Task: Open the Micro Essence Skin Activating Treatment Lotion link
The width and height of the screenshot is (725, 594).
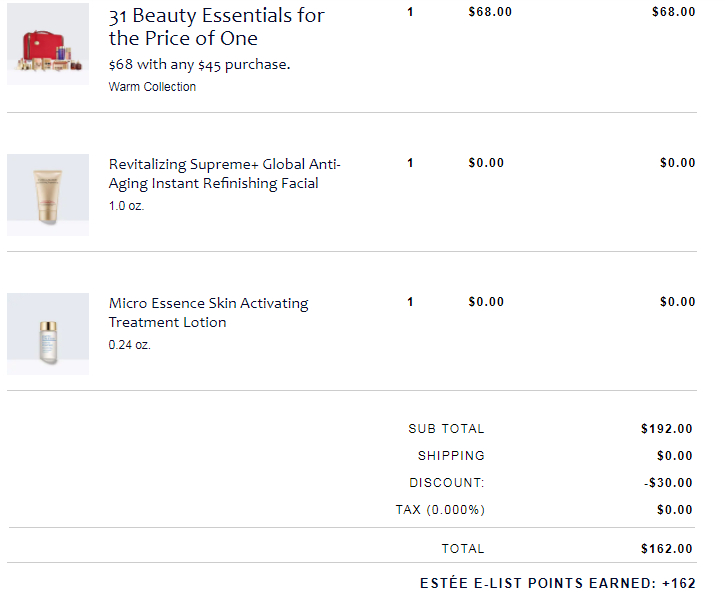Action: (209, 312)
